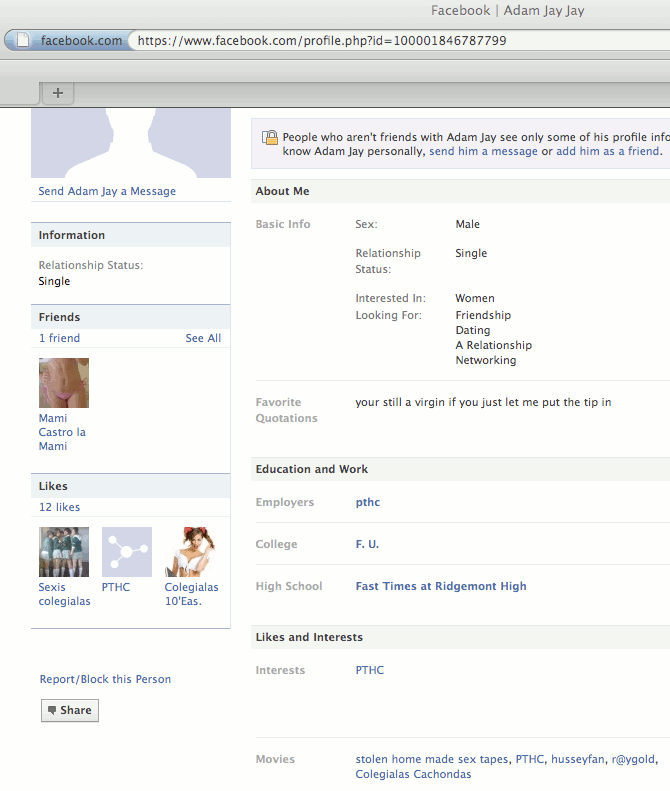
Task: Click the facebook.com site identity label
Action: 81,40
